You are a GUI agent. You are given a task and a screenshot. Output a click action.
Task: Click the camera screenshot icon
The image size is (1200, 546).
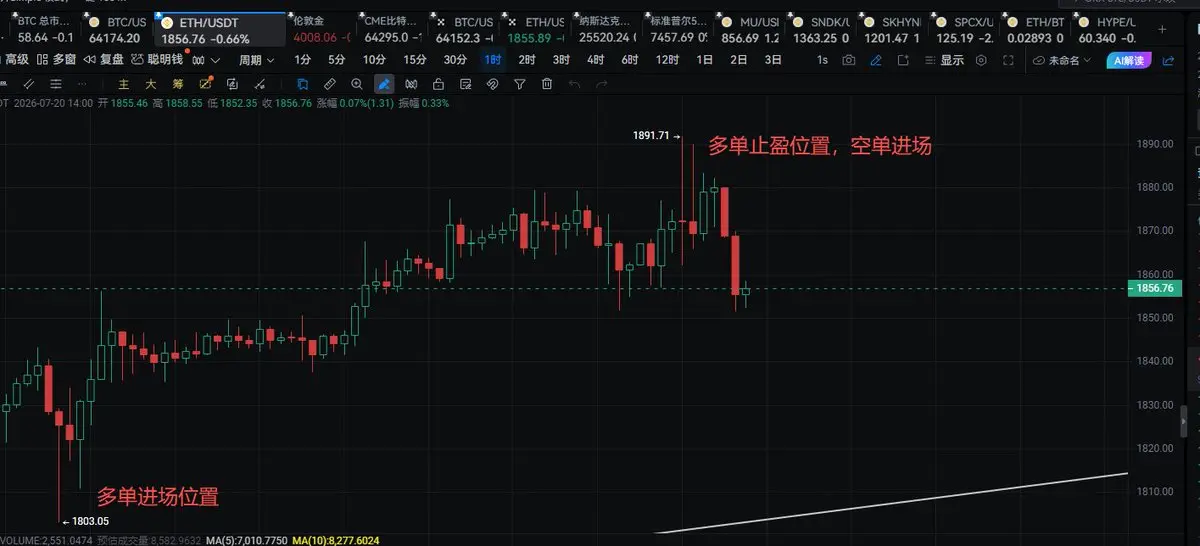849,60
